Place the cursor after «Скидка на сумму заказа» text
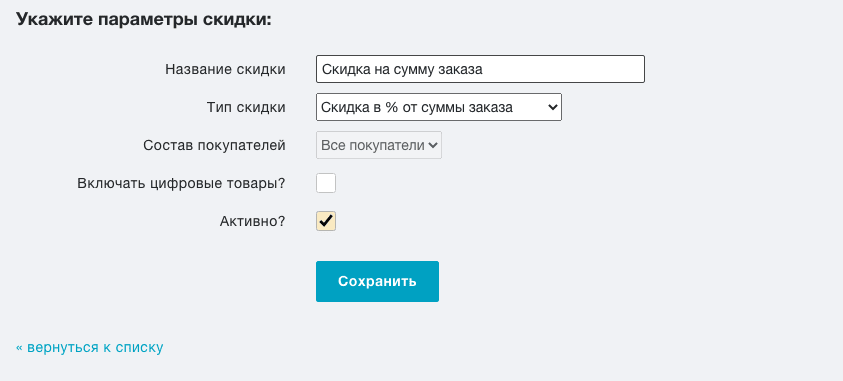Screen dimensions: 843x381 [x=485, y=69]
